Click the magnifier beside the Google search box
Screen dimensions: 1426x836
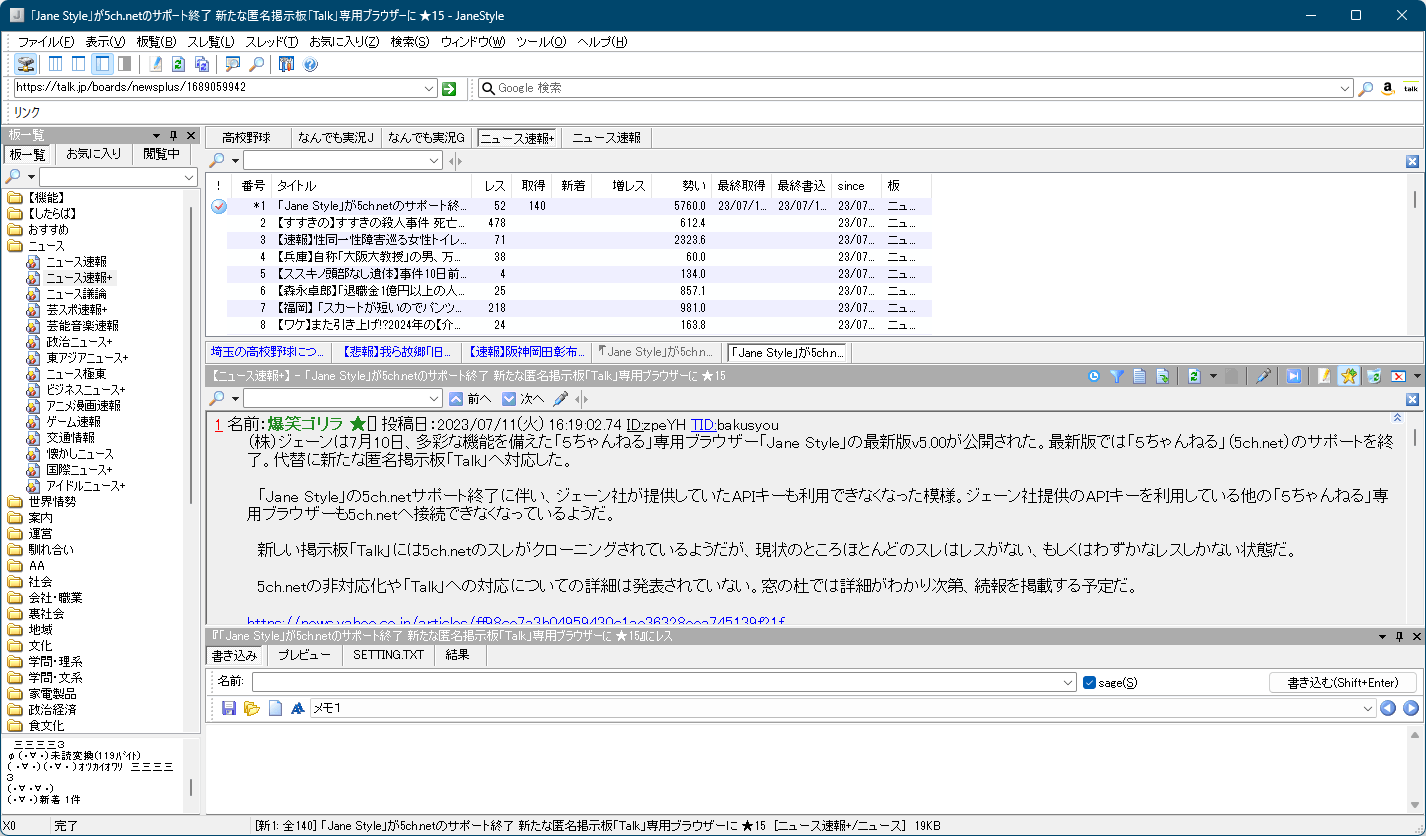pyautogui.click(x=1365, y=88)
